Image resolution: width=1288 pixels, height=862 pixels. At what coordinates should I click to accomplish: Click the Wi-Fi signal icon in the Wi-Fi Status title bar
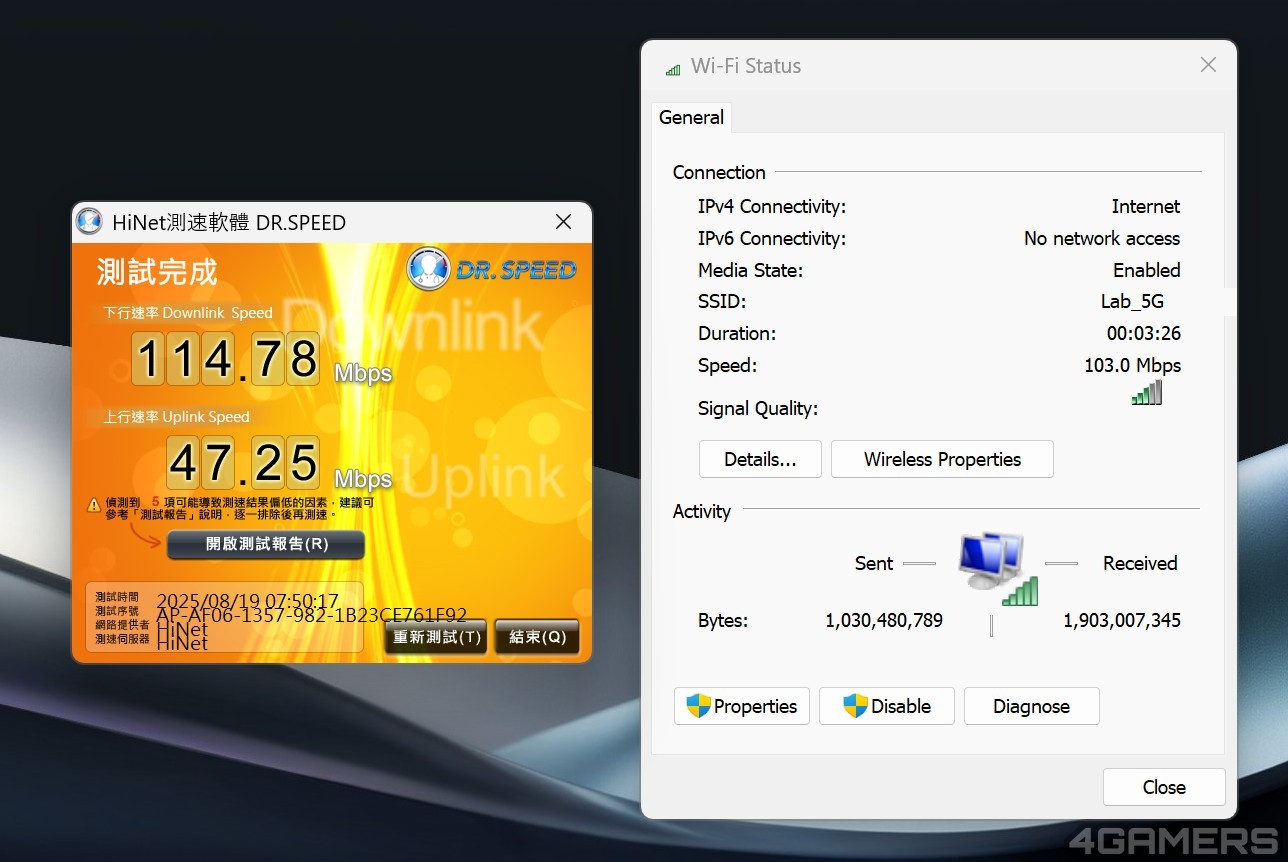[x=673, y=68]
